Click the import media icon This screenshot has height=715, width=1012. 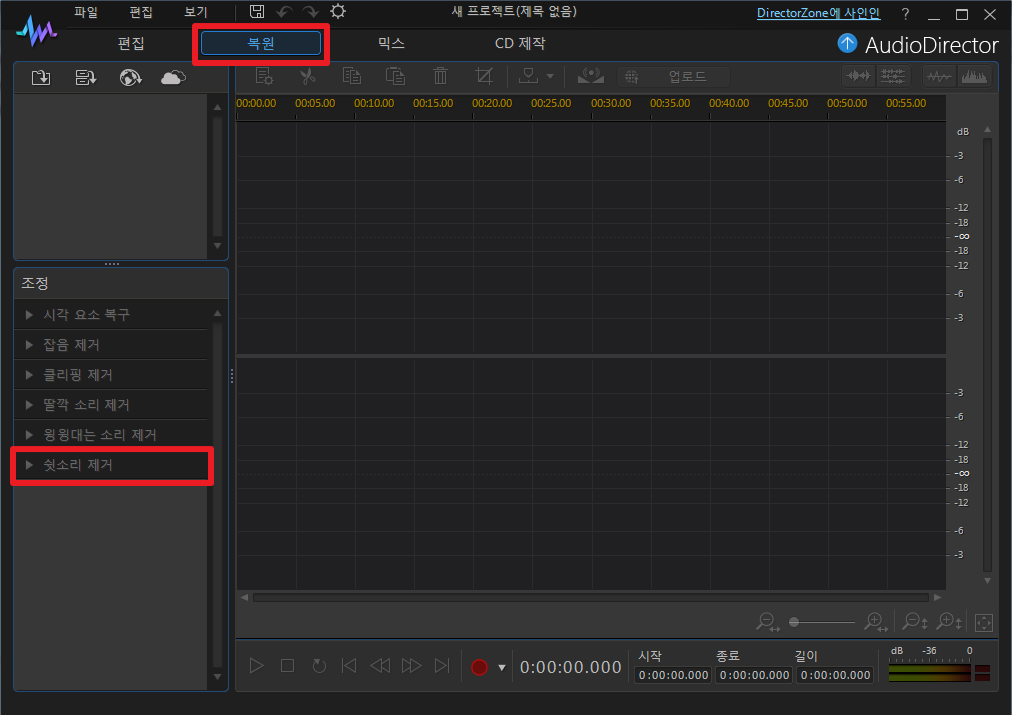pos(41,77)
